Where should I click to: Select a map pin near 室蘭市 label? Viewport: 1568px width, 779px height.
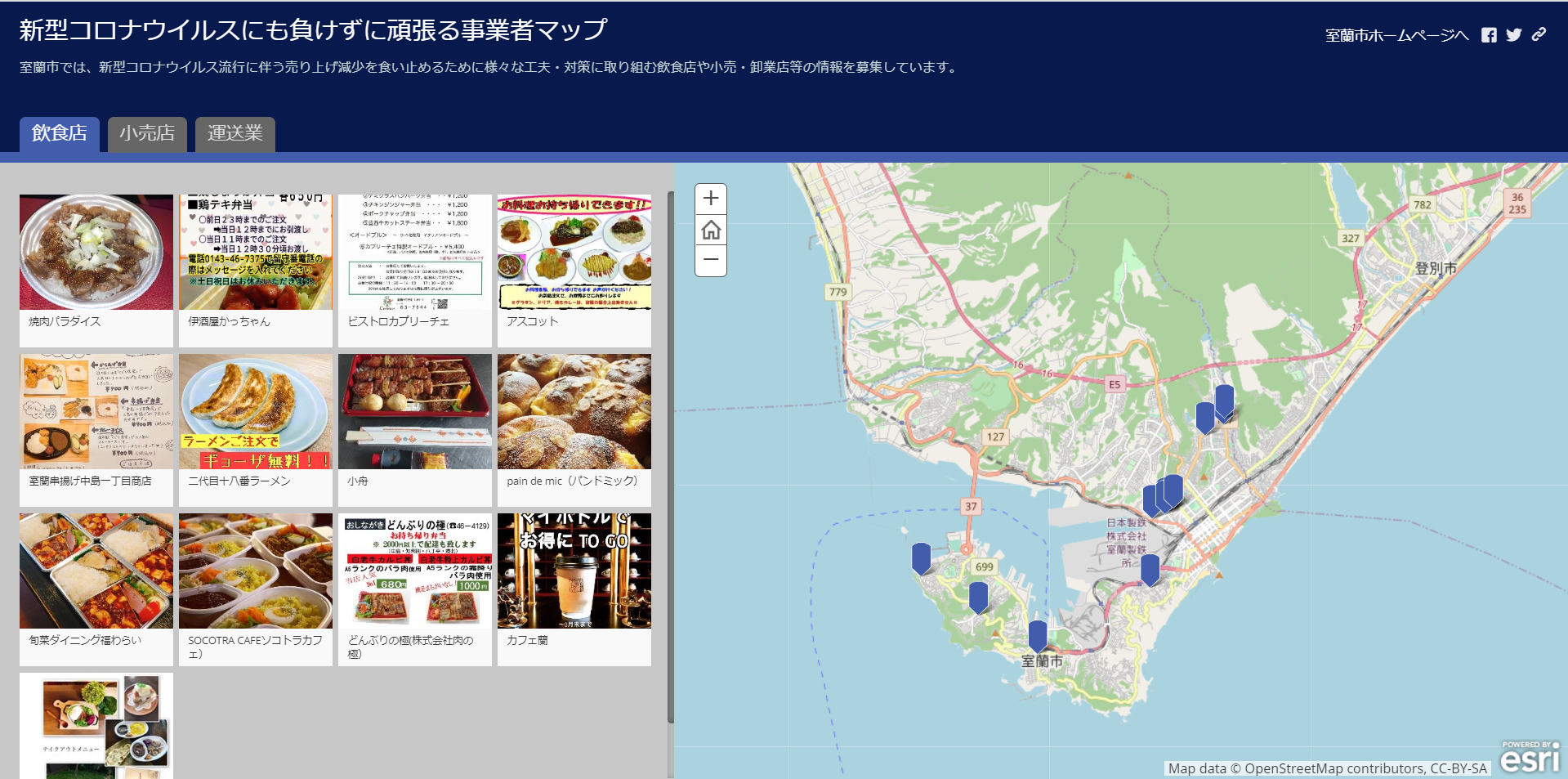(x=1036, y=634)
